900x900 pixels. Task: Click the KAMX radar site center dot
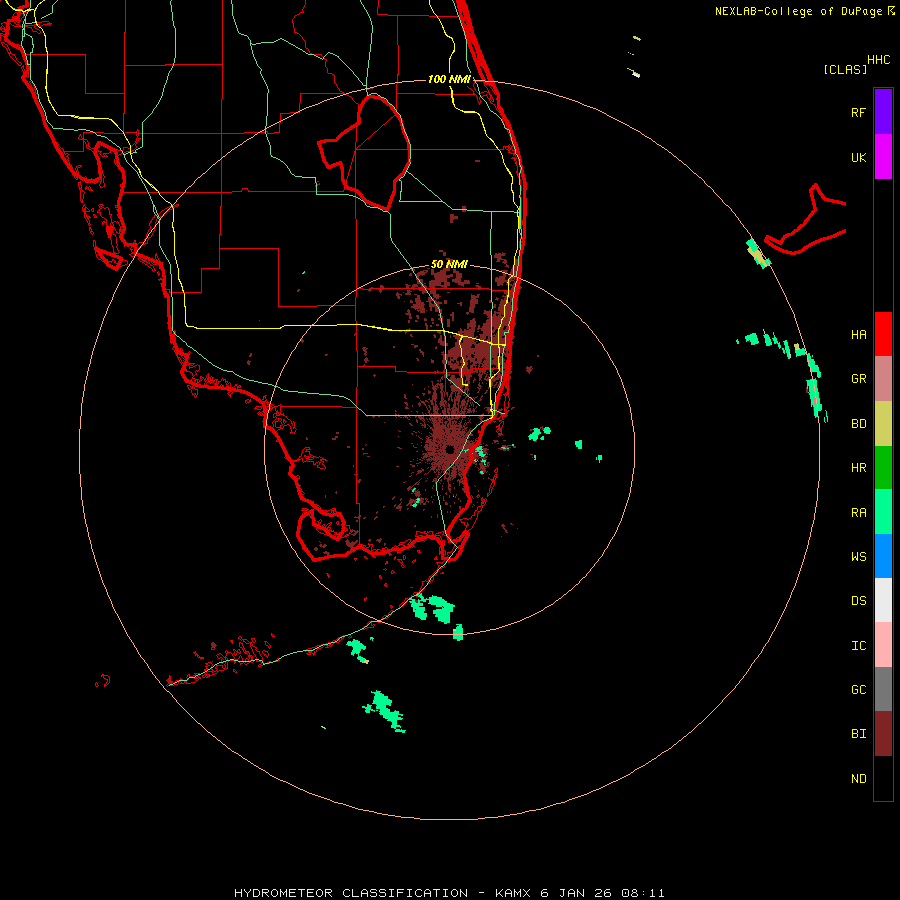pos(450,449)
